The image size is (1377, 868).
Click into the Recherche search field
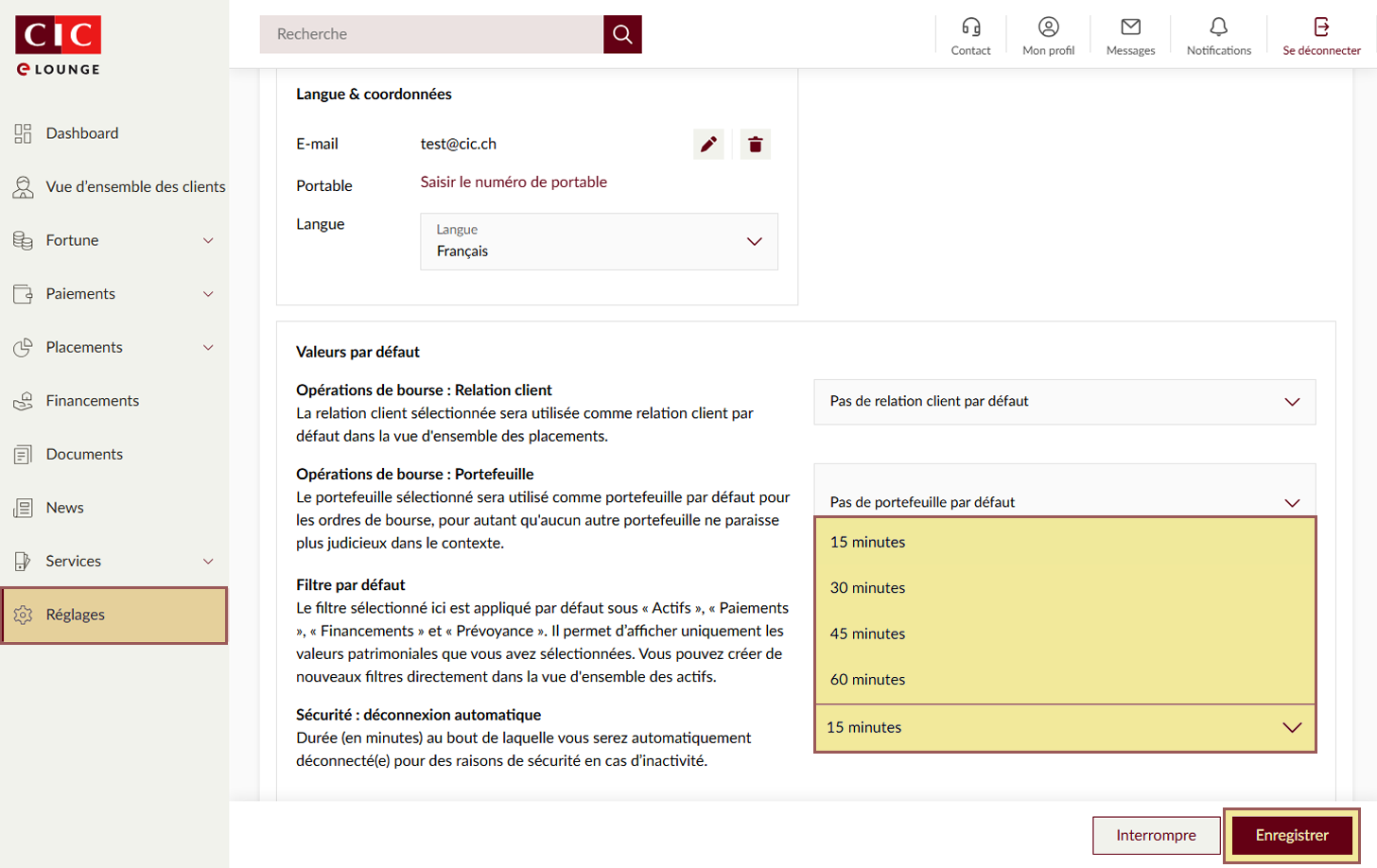point(431,34)
